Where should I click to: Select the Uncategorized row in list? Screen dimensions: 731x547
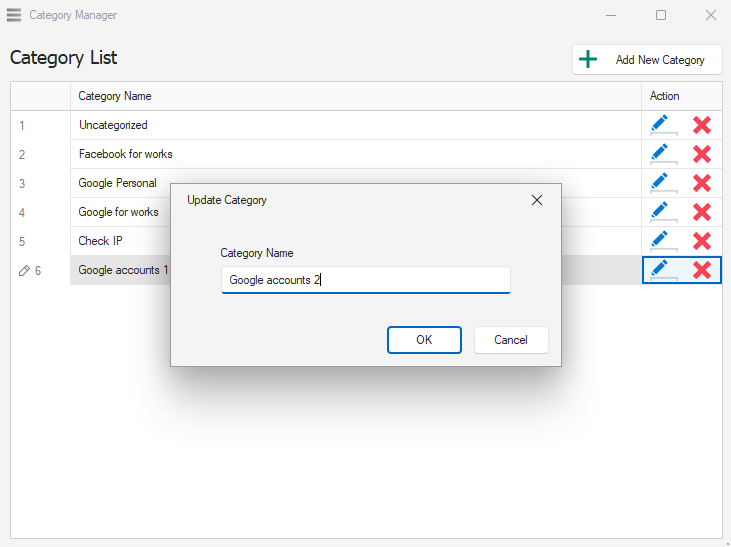click(x=113, y=125)
